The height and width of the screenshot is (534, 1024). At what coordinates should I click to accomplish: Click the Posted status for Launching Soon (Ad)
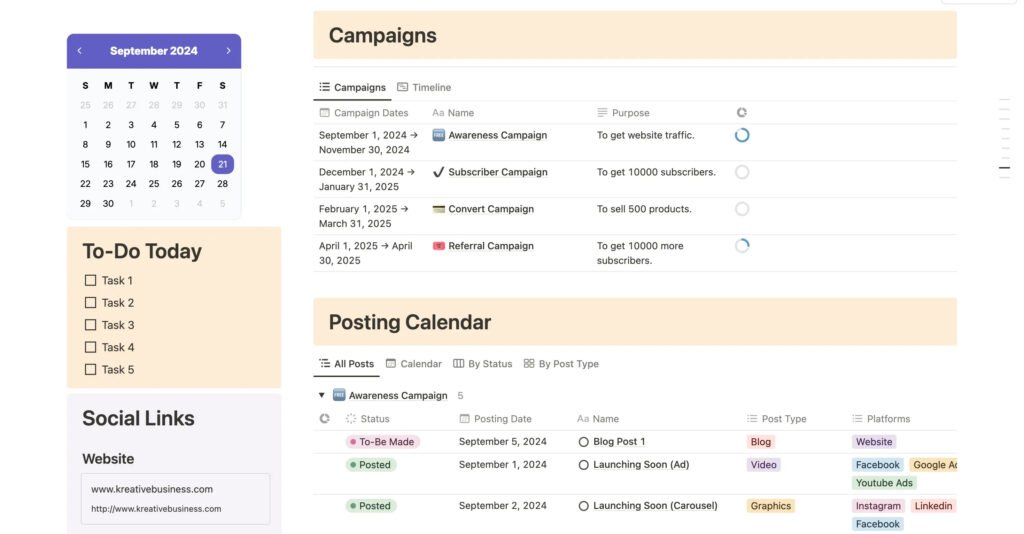click(x=371, y=465)
